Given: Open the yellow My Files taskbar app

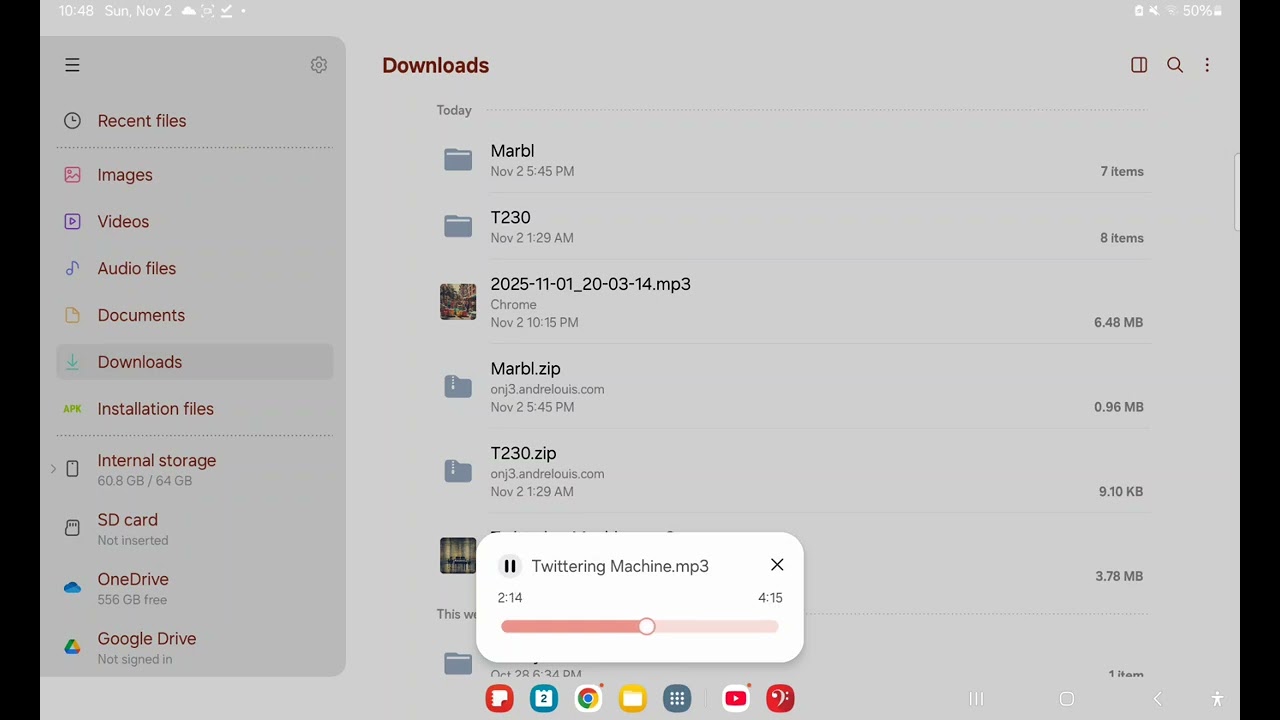Looking at the screenshot, I should [632, 699].
